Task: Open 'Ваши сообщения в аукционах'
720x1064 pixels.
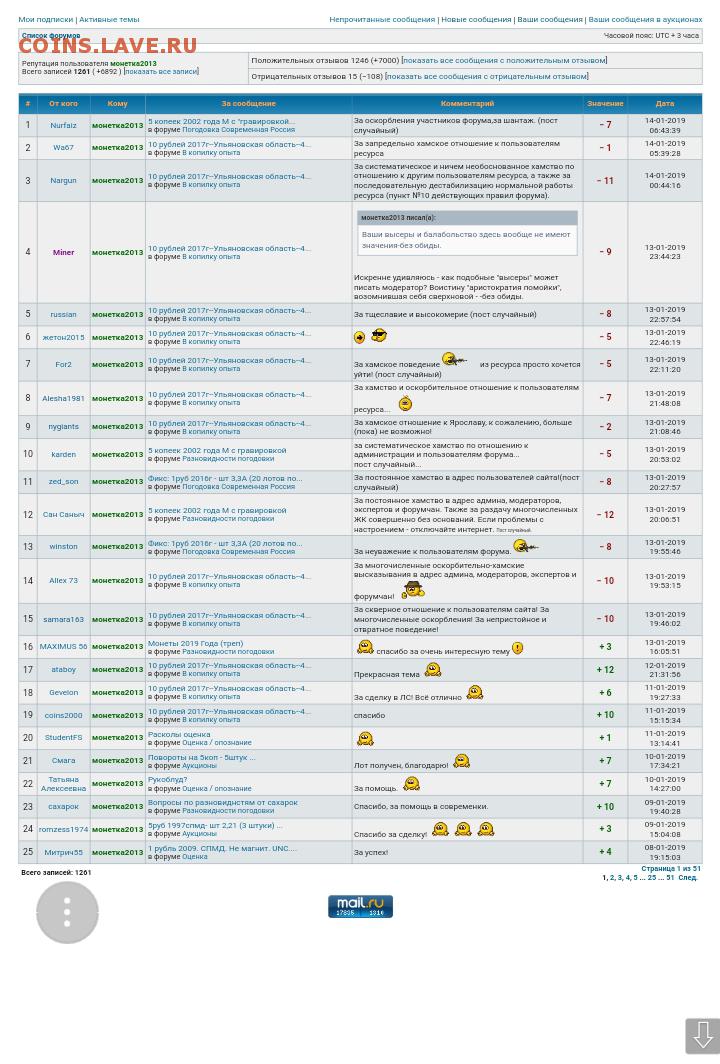Action: point(645,20)
